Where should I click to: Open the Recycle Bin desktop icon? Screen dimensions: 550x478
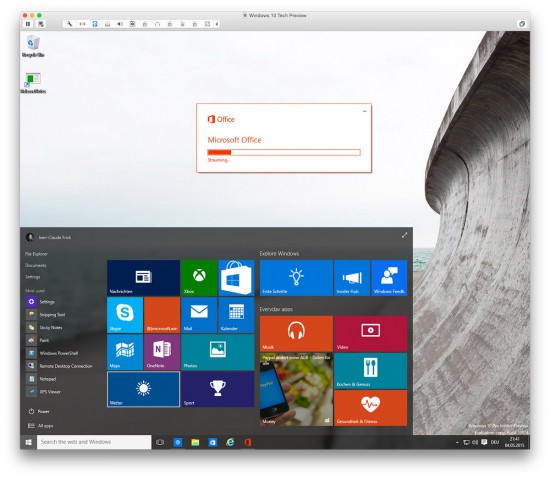33,46
